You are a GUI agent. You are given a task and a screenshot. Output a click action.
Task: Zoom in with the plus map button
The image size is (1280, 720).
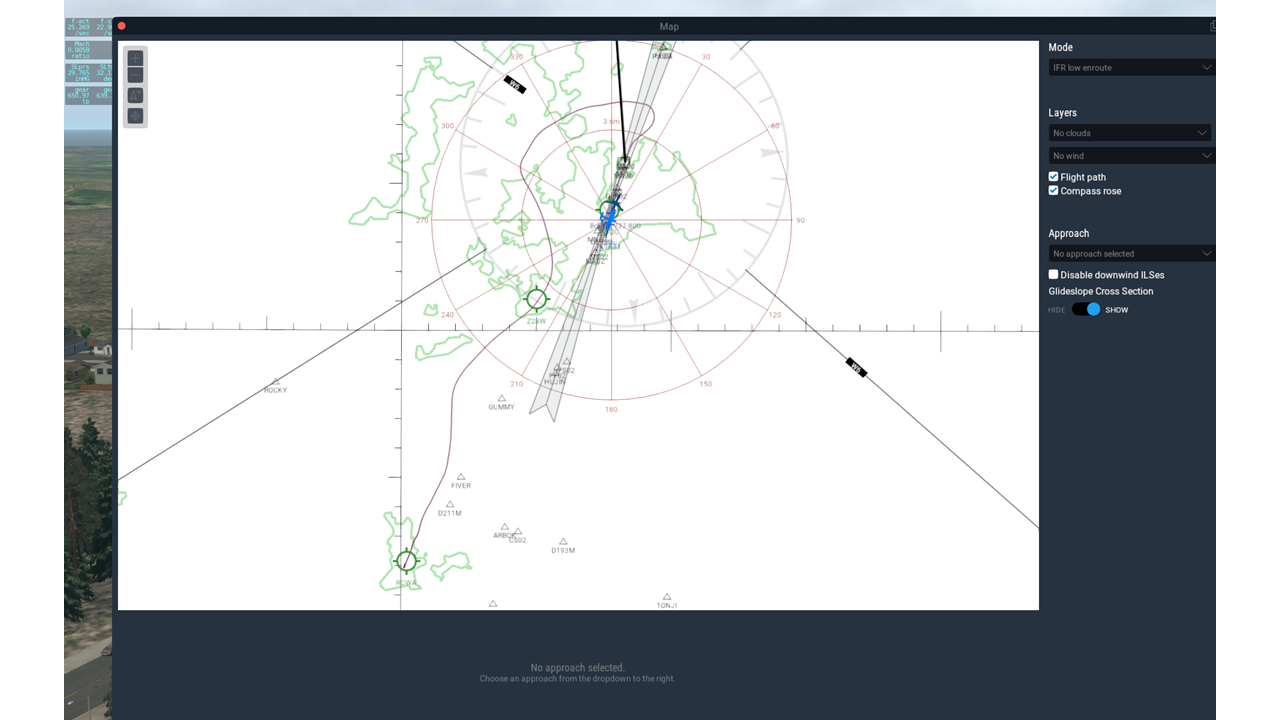click(x=135, y=59)
